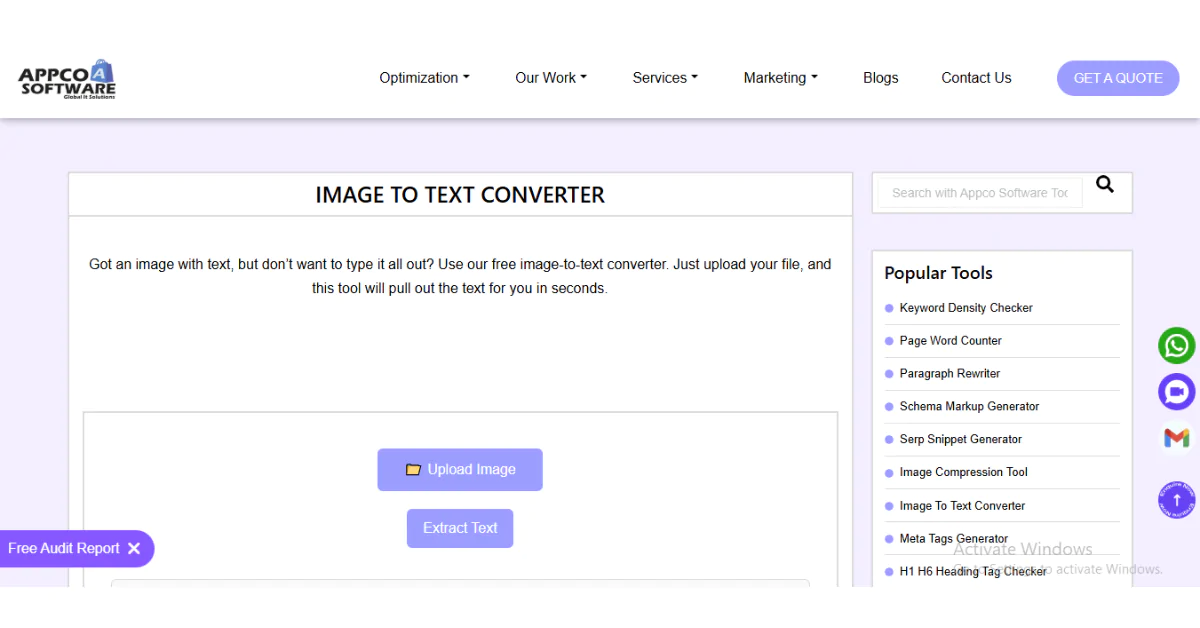Screen dimensions: 1200x628
Task: Open the chat messenger icon on the right
Action: [x=1176, y=391]
